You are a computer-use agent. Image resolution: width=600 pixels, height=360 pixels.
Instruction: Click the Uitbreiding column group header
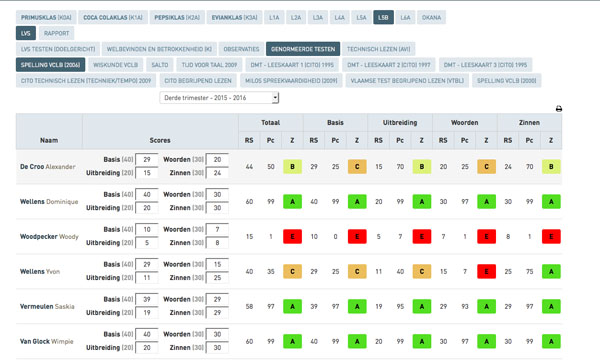[x=400, y=122]
